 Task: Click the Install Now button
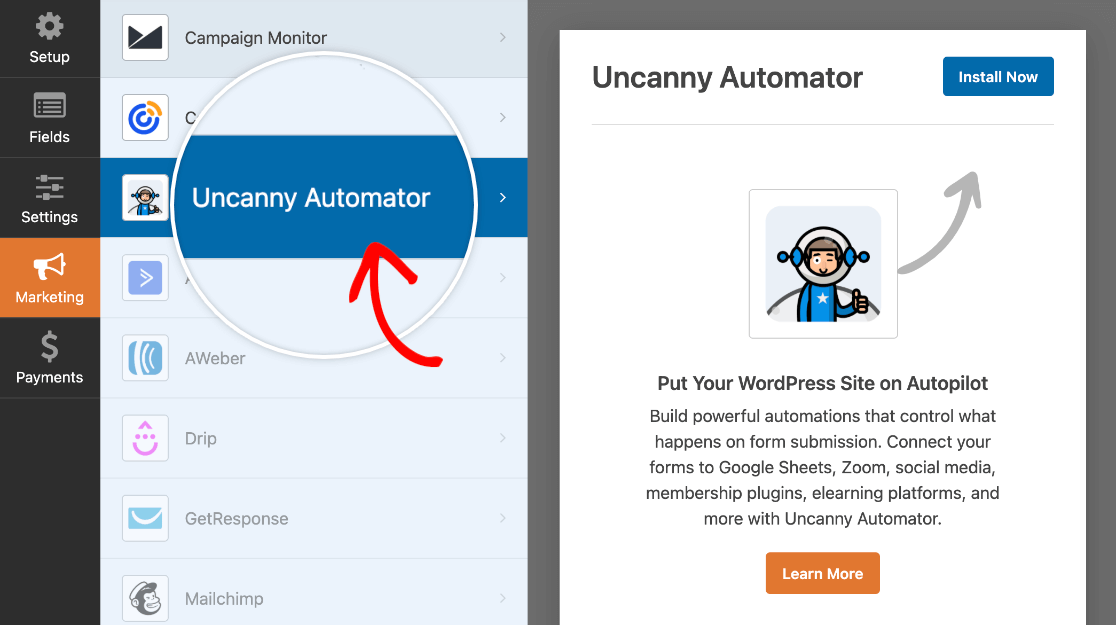click(x=998, y=76)
